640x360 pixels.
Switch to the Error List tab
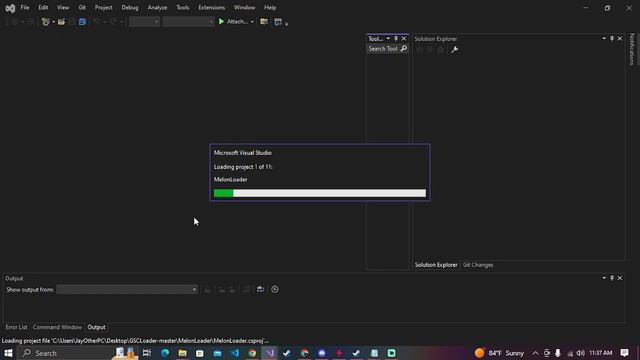16,327
